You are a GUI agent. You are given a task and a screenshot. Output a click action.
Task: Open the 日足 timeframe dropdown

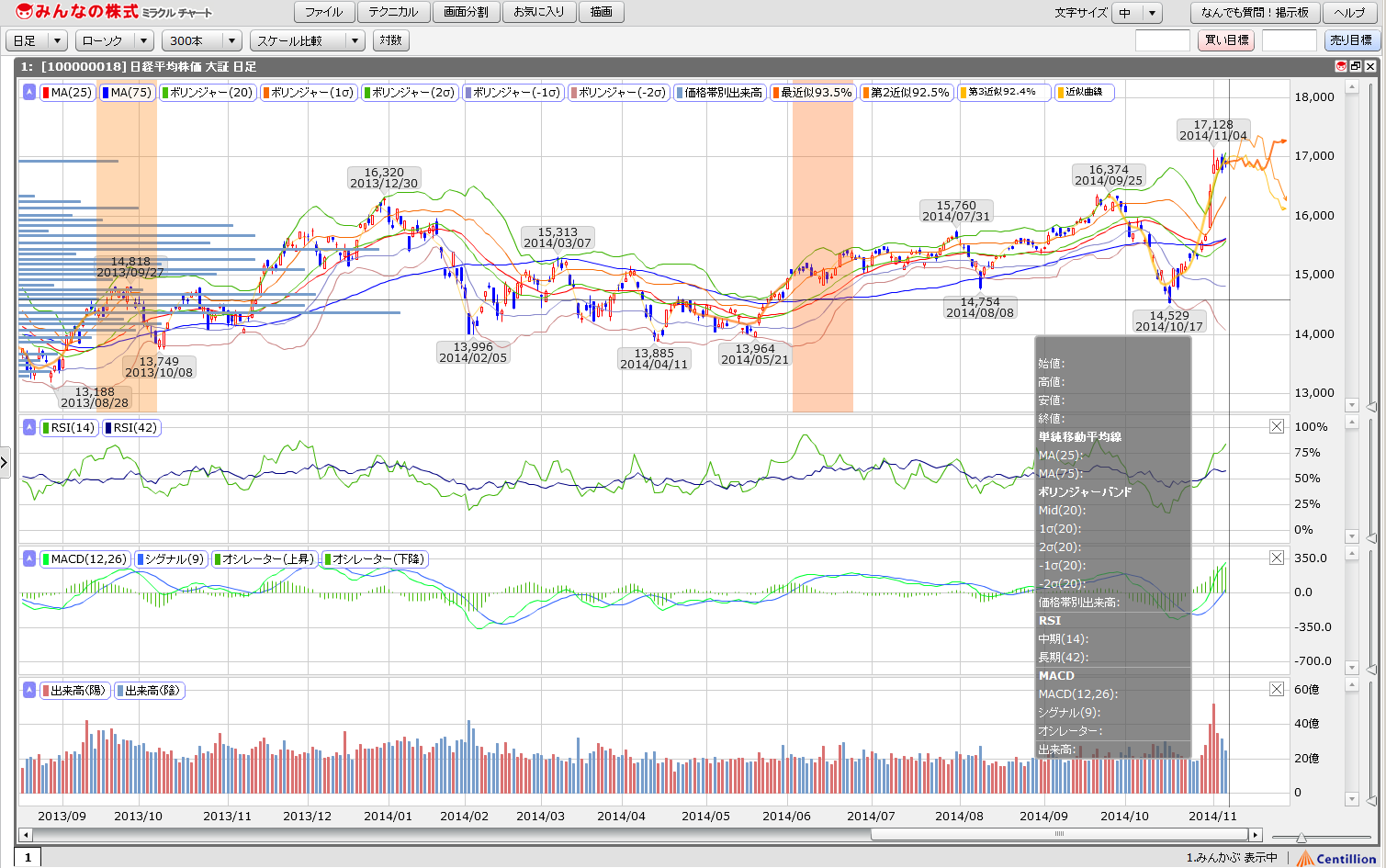[x=37, y=40]
